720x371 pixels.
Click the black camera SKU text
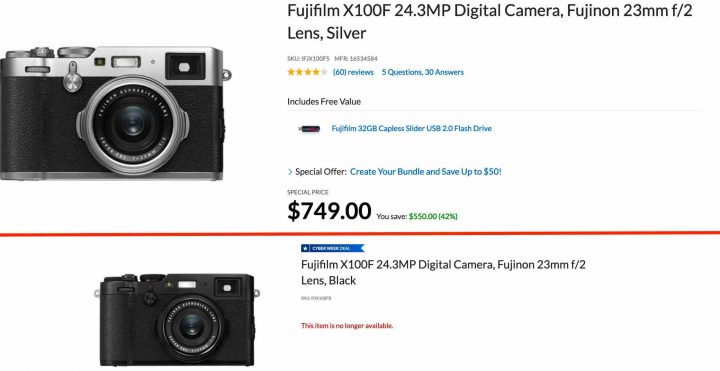[316, 298]
